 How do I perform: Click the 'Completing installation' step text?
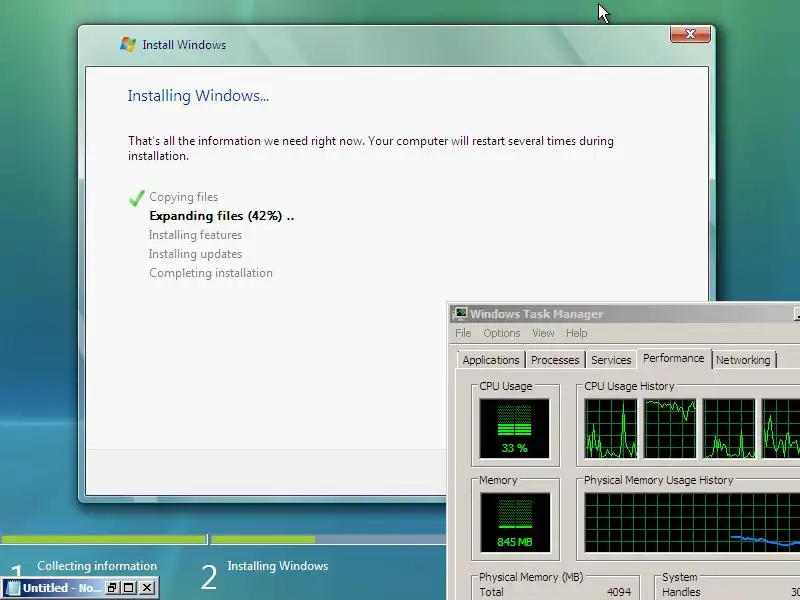coord(211,273)
